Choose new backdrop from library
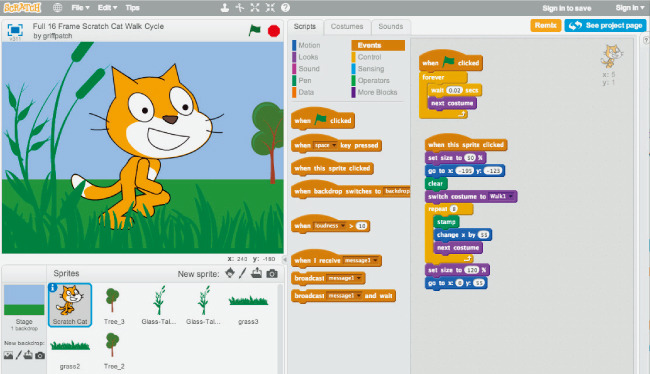The height and width of the screenshot is (374, 650). click(x=8, y=355)
